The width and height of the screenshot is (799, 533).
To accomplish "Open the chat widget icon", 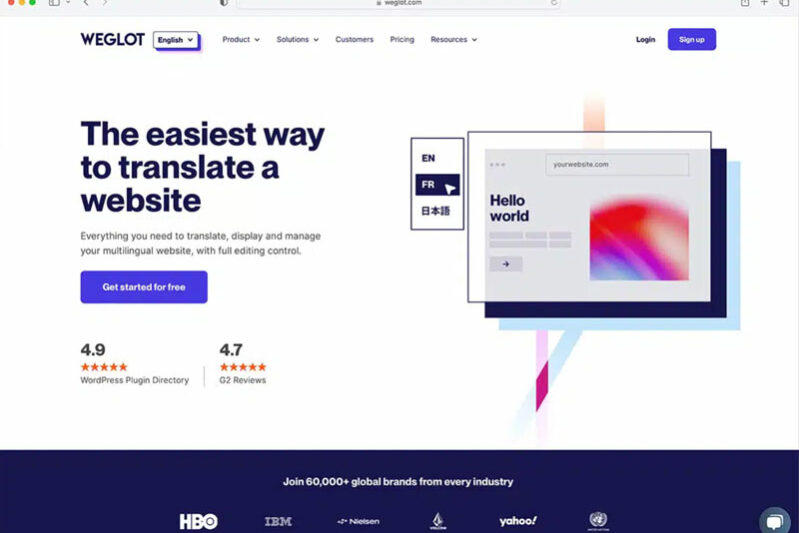I will pyautogui.click(x=774, y=522).
